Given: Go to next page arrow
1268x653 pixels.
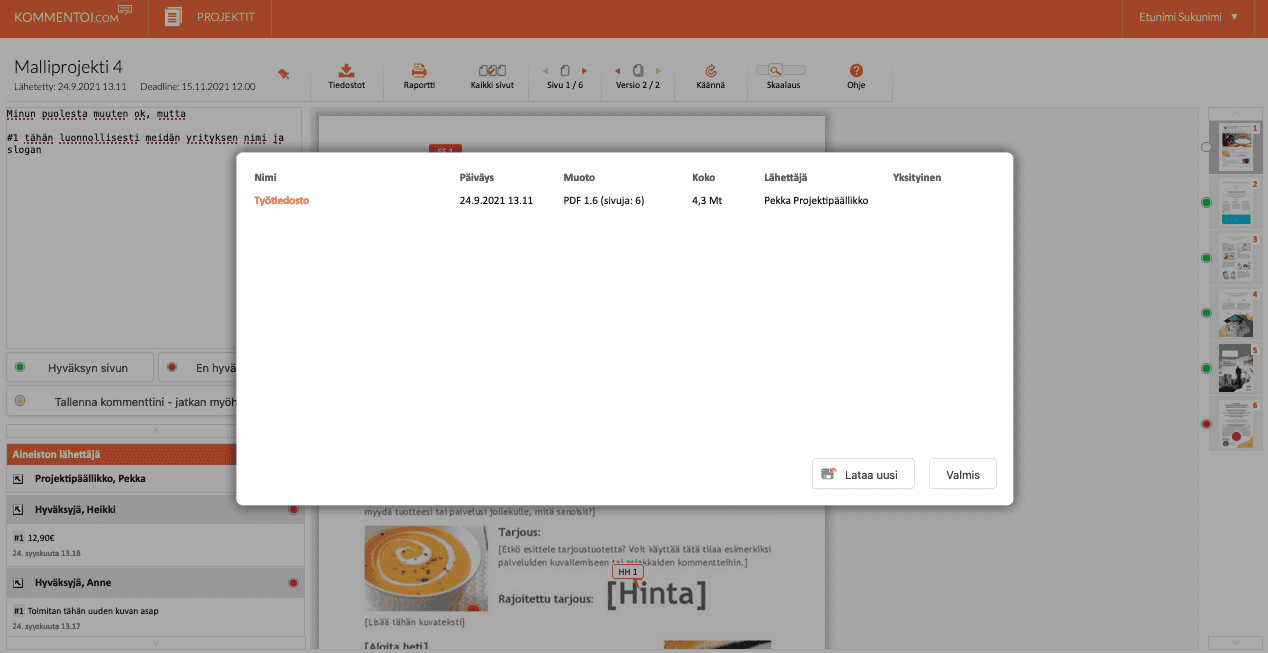Looking at the screenshot, I should click(x=584, y=71).
